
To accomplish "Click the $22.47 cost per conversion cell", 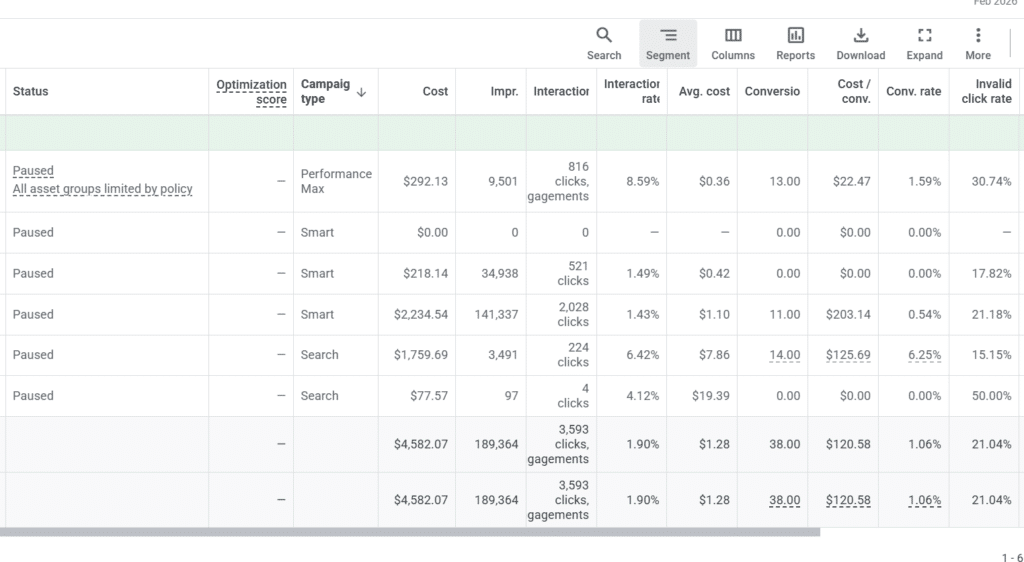I will [x=851, y=181].
